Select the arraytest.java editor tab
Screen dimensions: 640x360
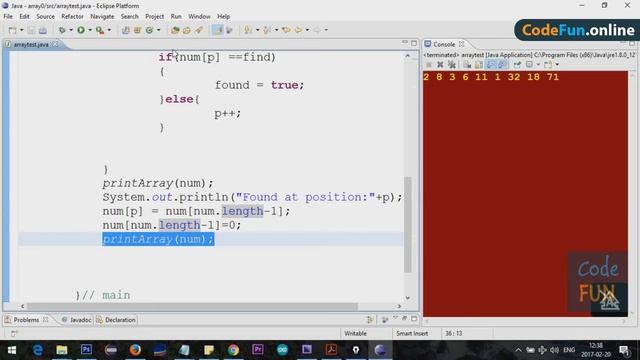[31, 44]
